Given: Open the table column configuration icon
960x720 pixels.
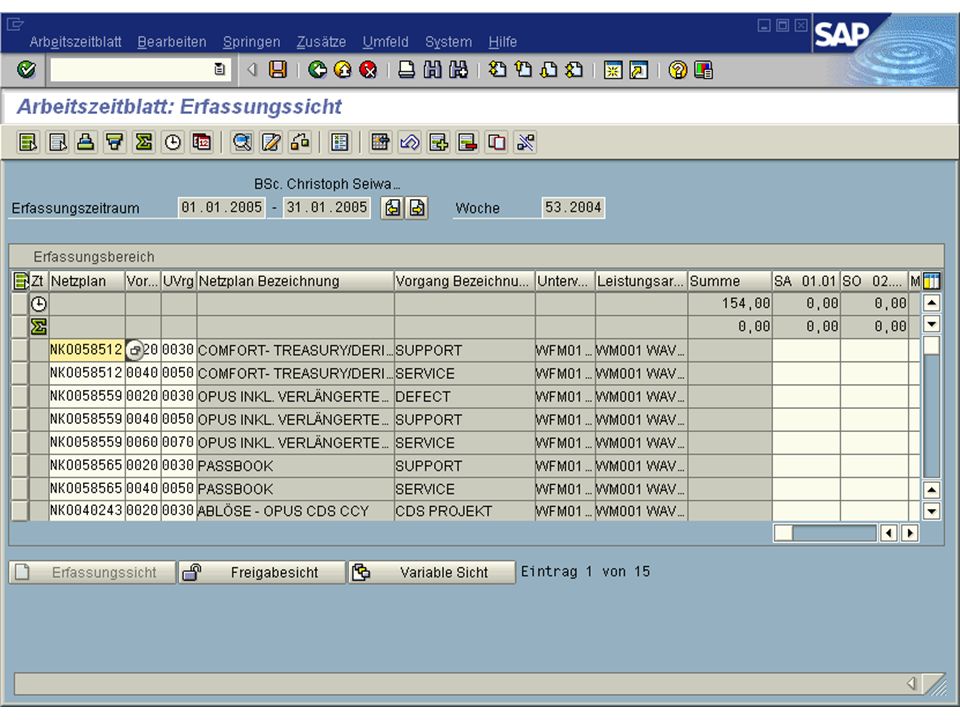Looking at the screenshot, I should (931, 281).
